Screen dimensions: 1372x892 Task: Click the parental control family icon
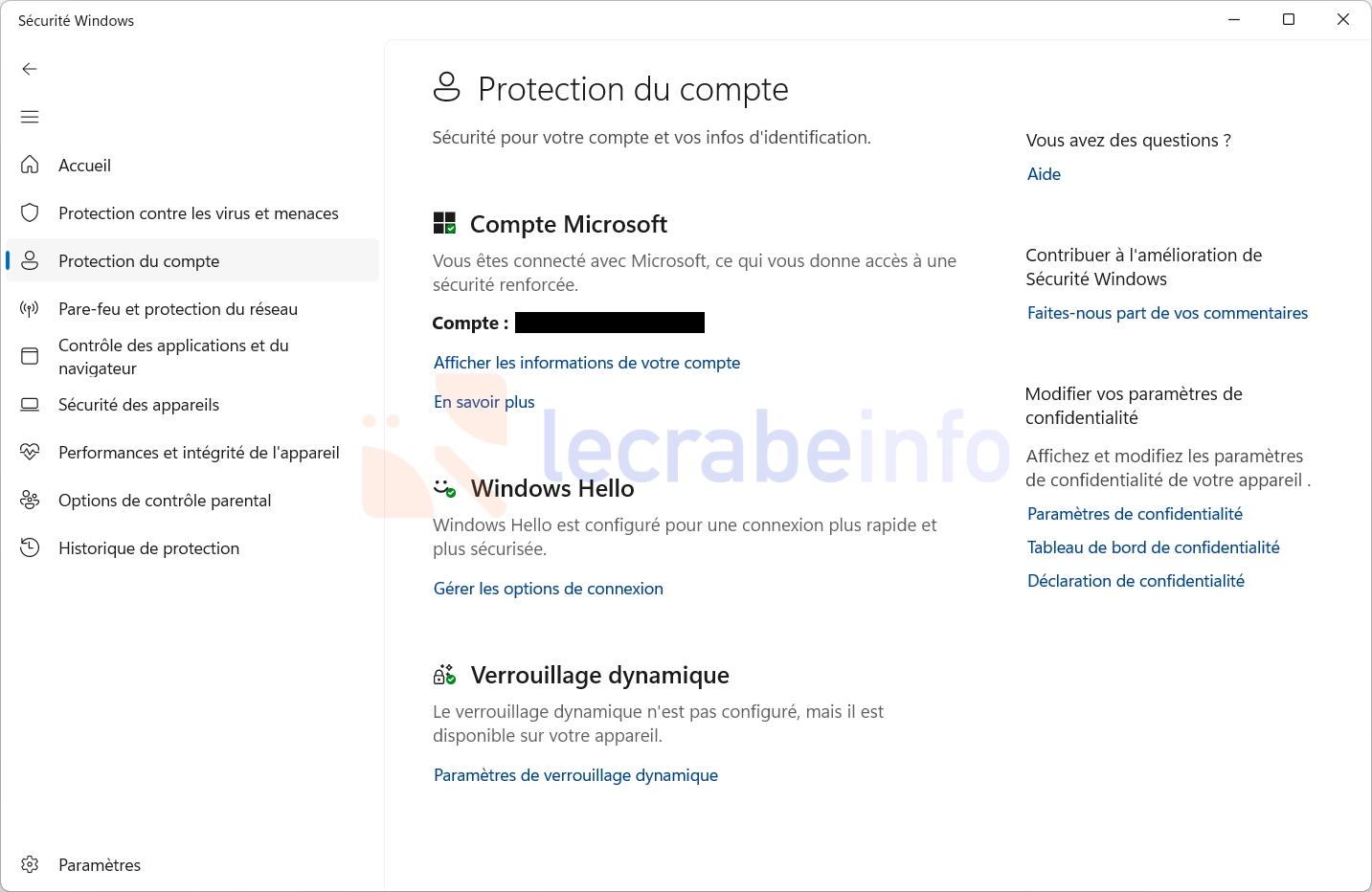tap(30, 500)
